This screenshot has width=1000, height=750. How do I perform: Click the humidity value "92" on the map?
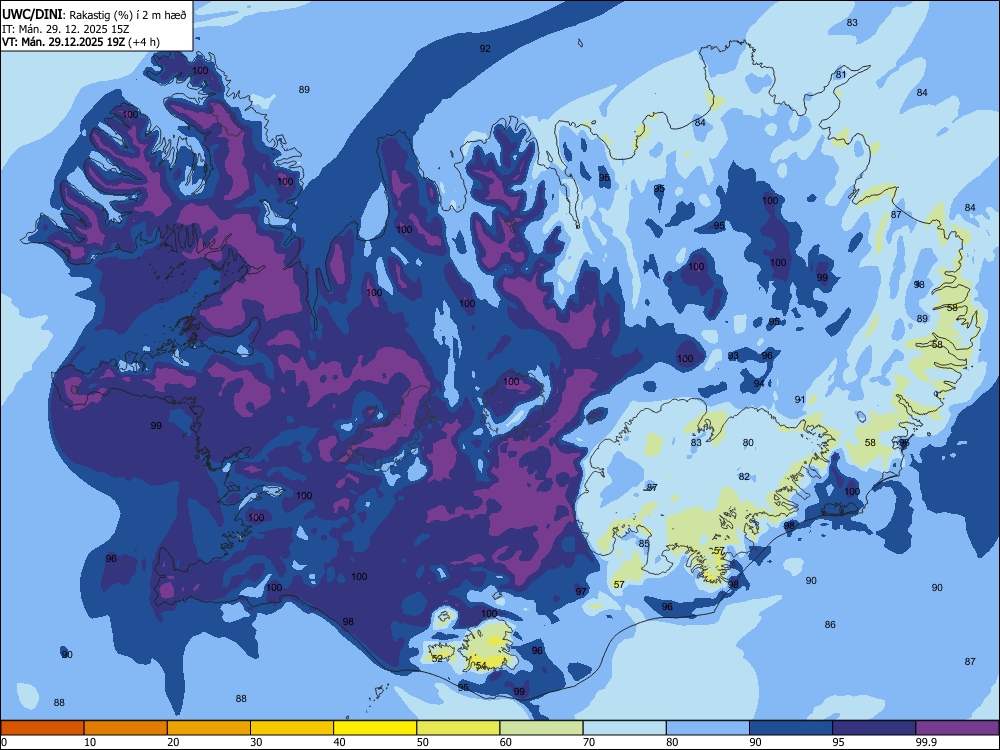coord(485,48)
